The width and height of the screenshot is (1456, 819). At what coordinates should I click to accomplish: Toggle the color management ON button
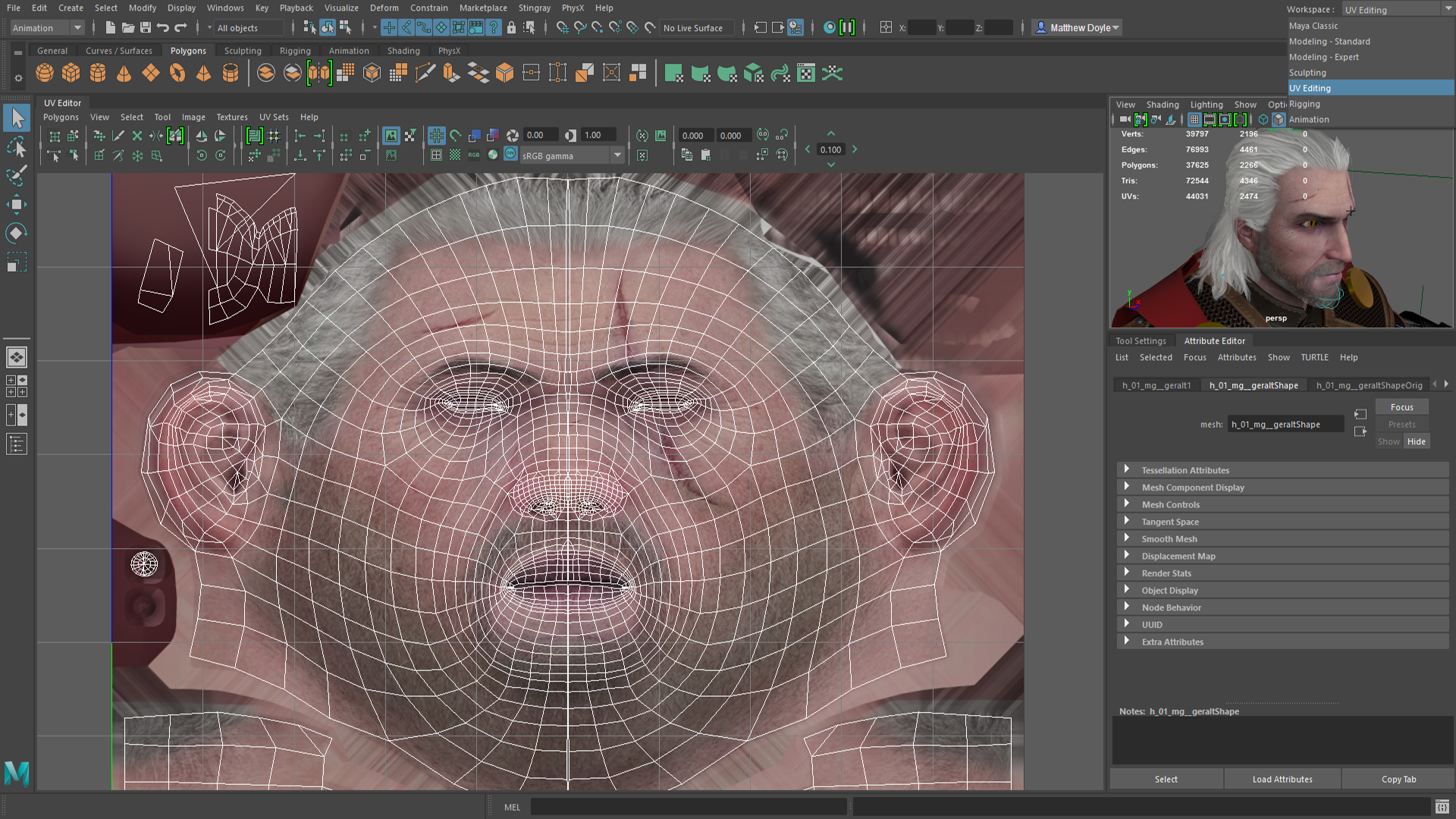point(510,155)
